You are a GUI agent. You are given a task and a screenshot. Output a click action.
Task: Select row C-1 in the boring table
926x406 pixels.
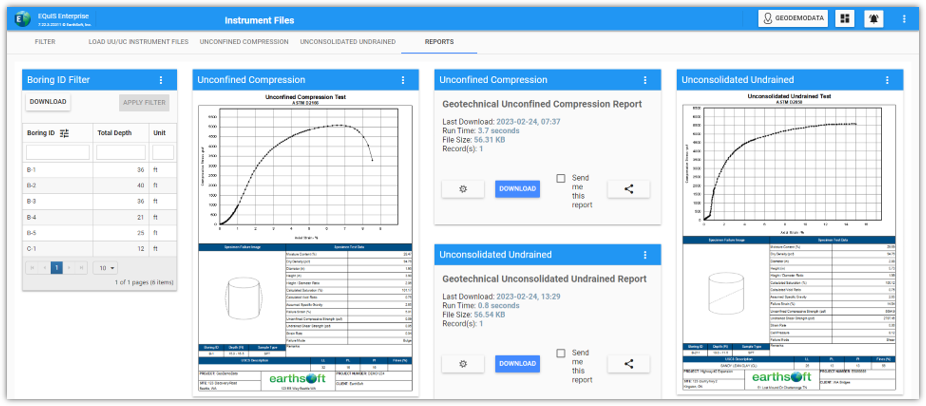coord(99,249)
